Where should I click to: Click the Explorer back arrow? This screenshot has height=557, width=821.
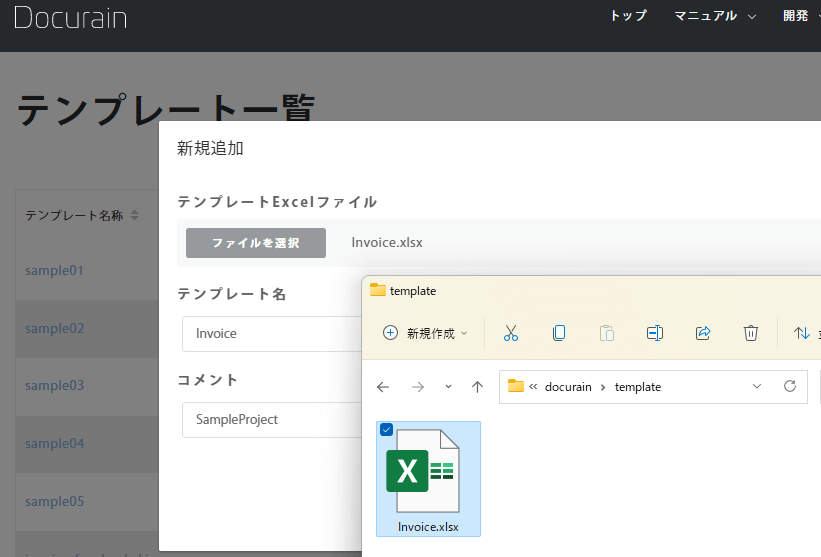pos(383,387)
